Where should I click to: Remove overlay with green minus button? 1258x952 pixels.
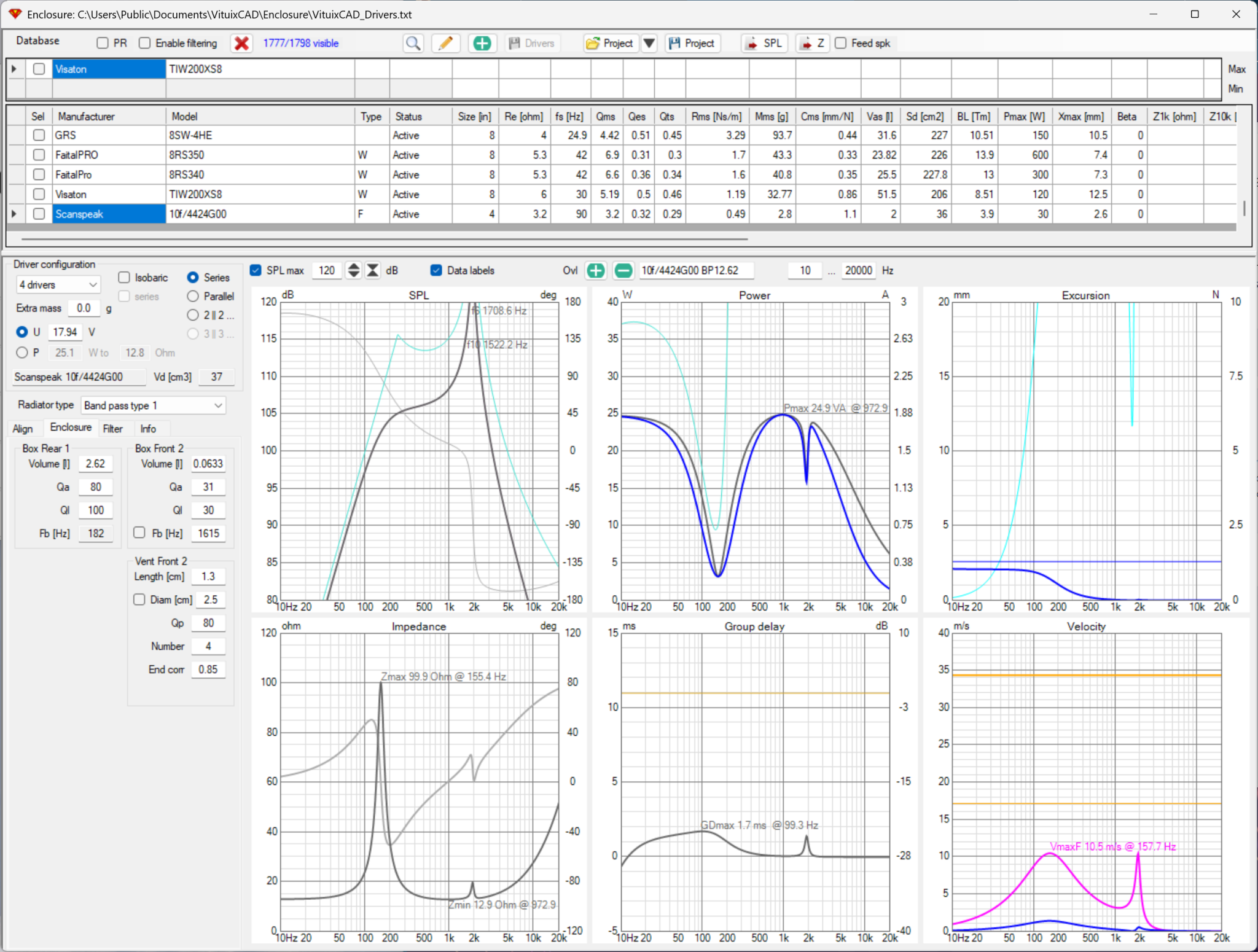[x=623, y=270]
